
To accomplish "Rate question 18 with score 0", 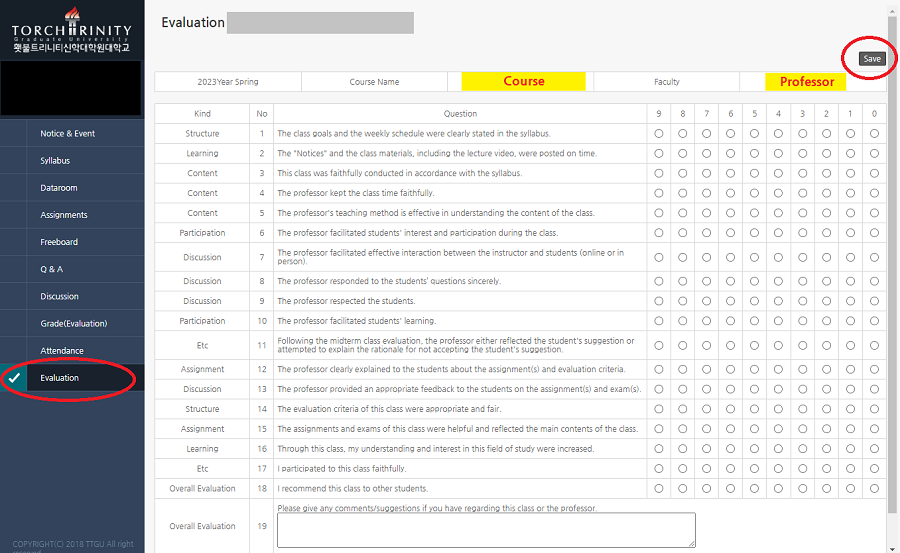I will [874, 489].
